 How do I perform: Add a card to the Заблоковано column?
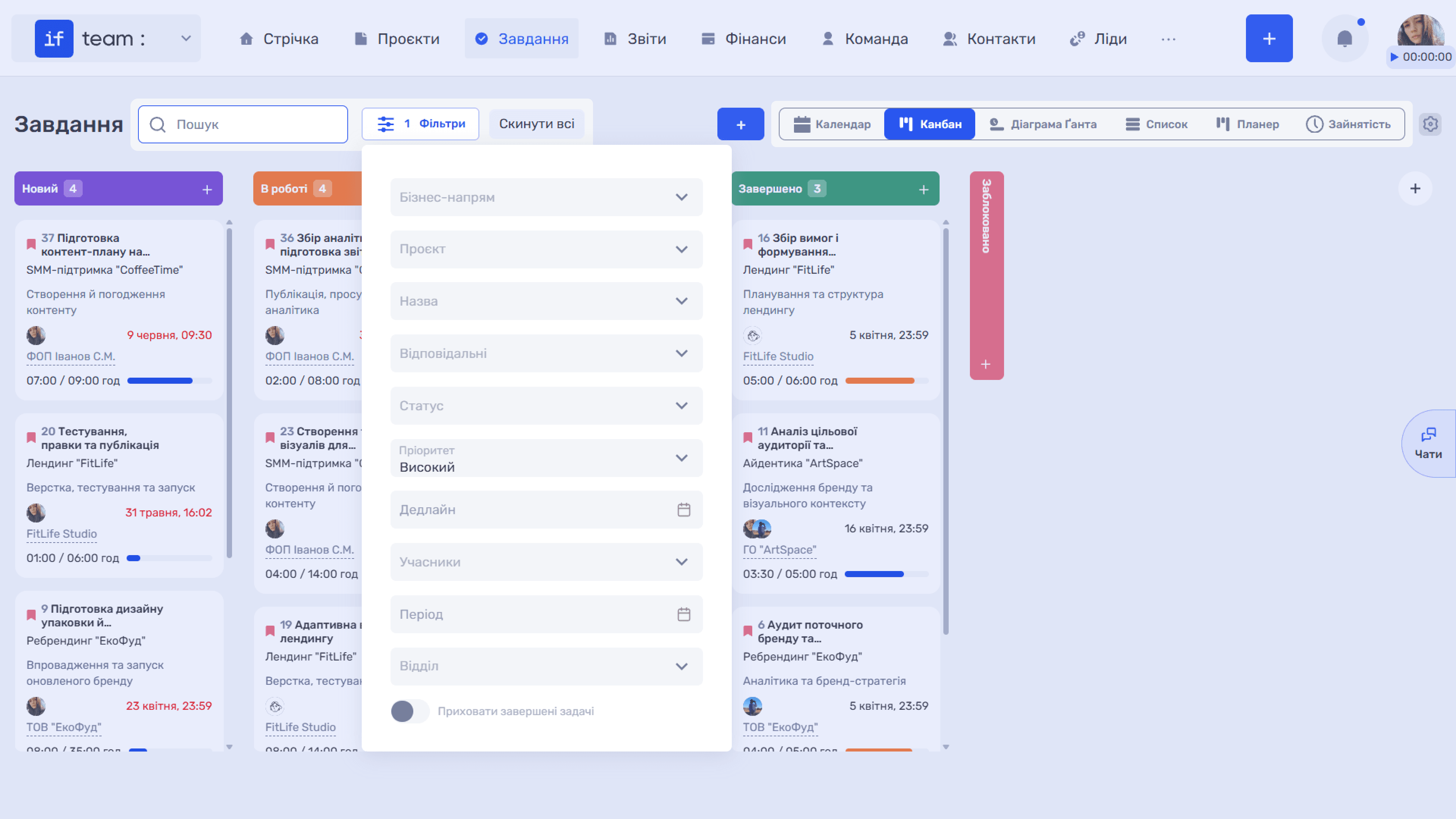pos(986,364)
